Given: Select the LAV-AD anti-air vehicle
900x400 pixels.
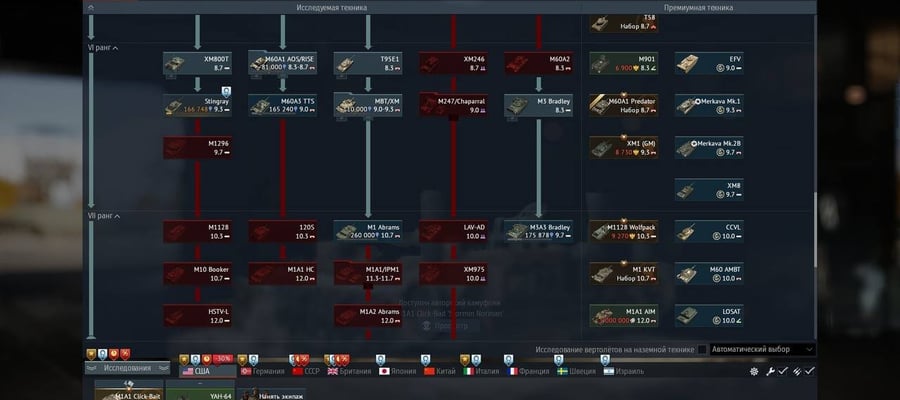Looking at the screenshot, I should pos(453,232).
